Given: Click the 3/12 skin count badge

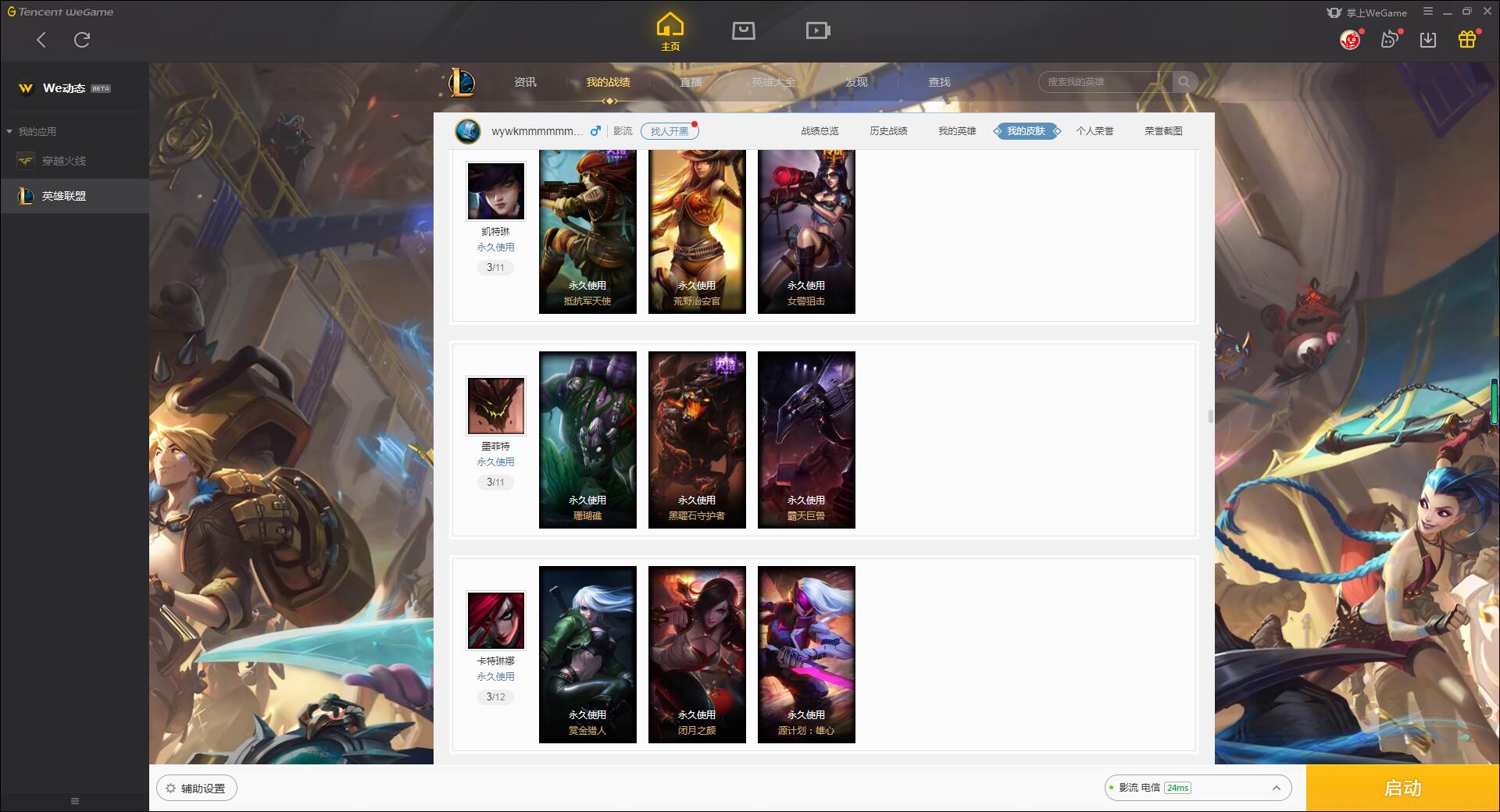Looking at the screenshot, I should coord(495,696).
